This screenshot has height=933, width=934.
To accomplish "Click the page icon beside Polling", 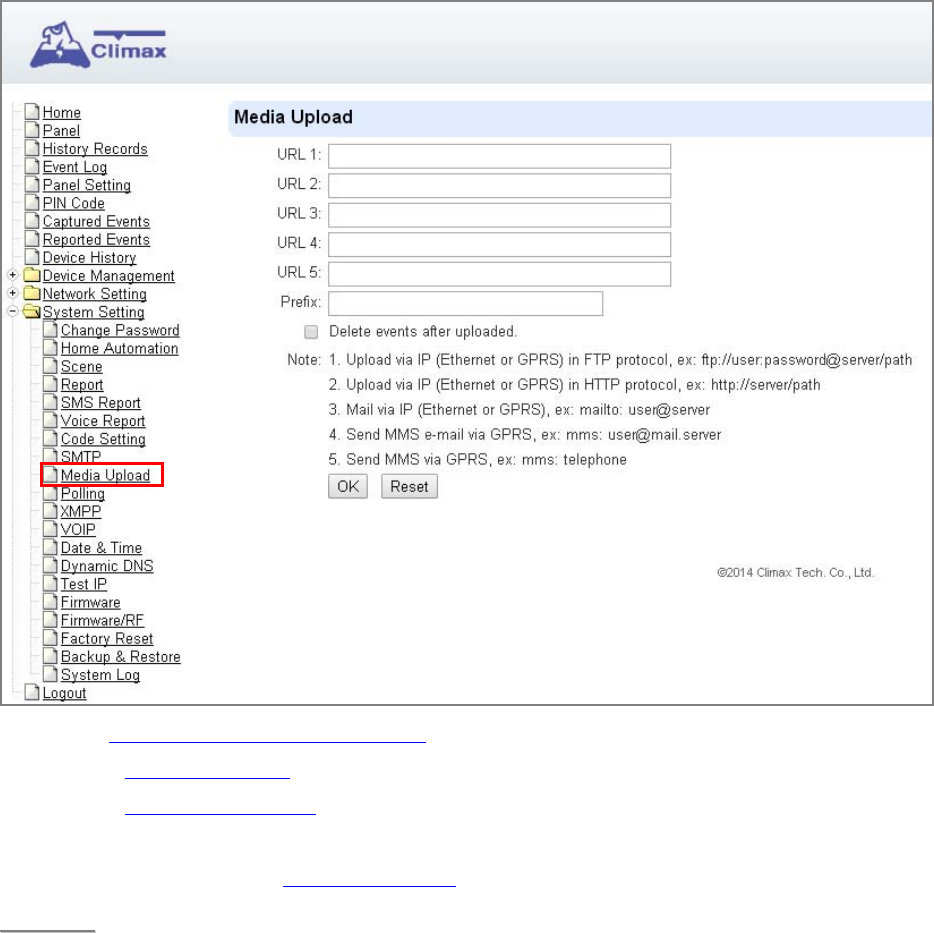I will click(51, 493).
